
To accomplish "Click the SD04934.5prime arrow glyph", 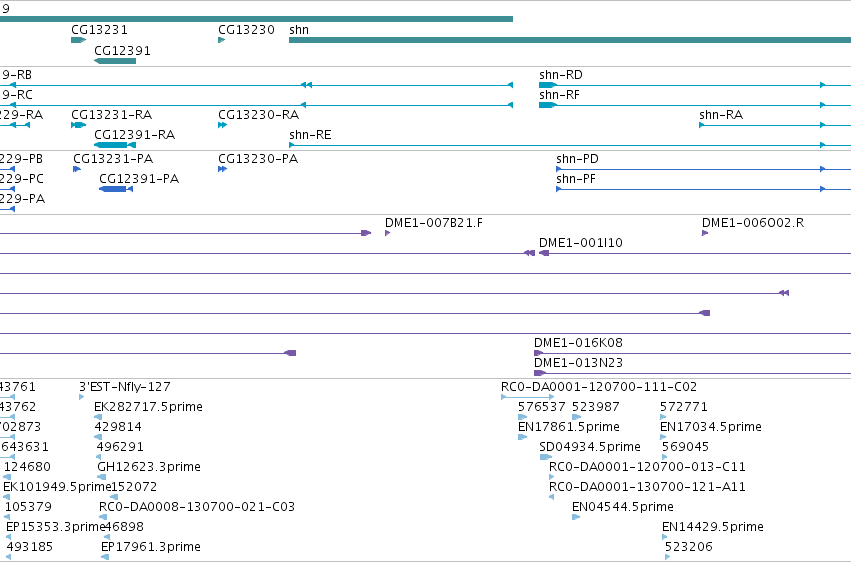I will coord(545,457).
